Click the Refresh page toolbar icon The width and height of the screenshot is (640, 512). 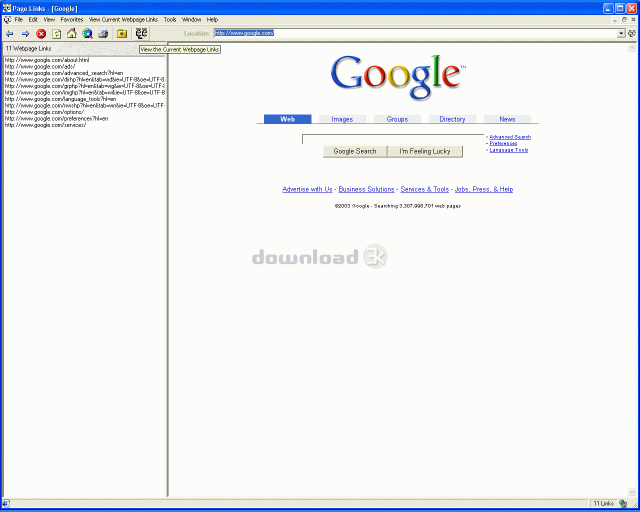pos(57,34)
